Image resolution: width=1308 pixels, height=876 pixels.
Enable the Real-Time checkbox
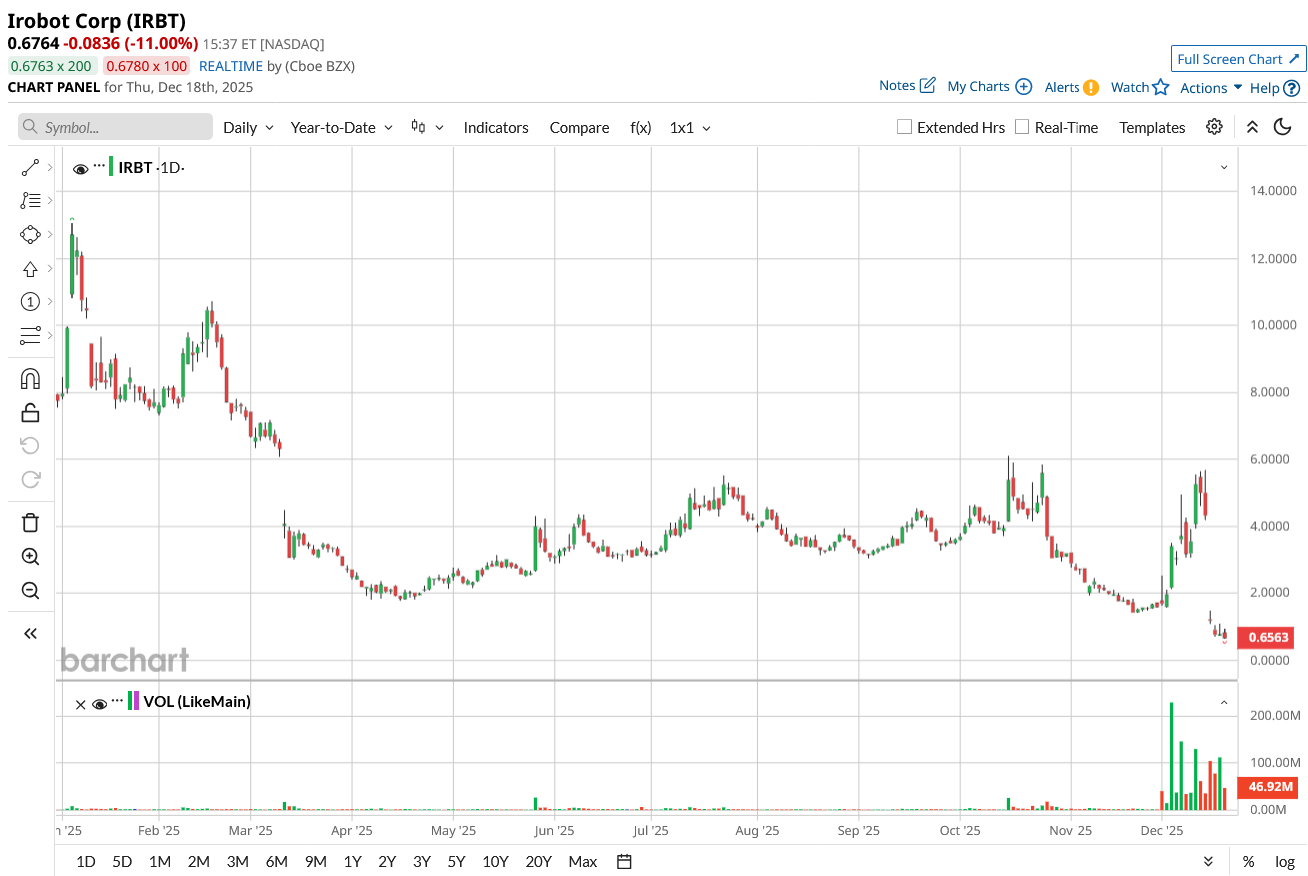[1022, 127]
